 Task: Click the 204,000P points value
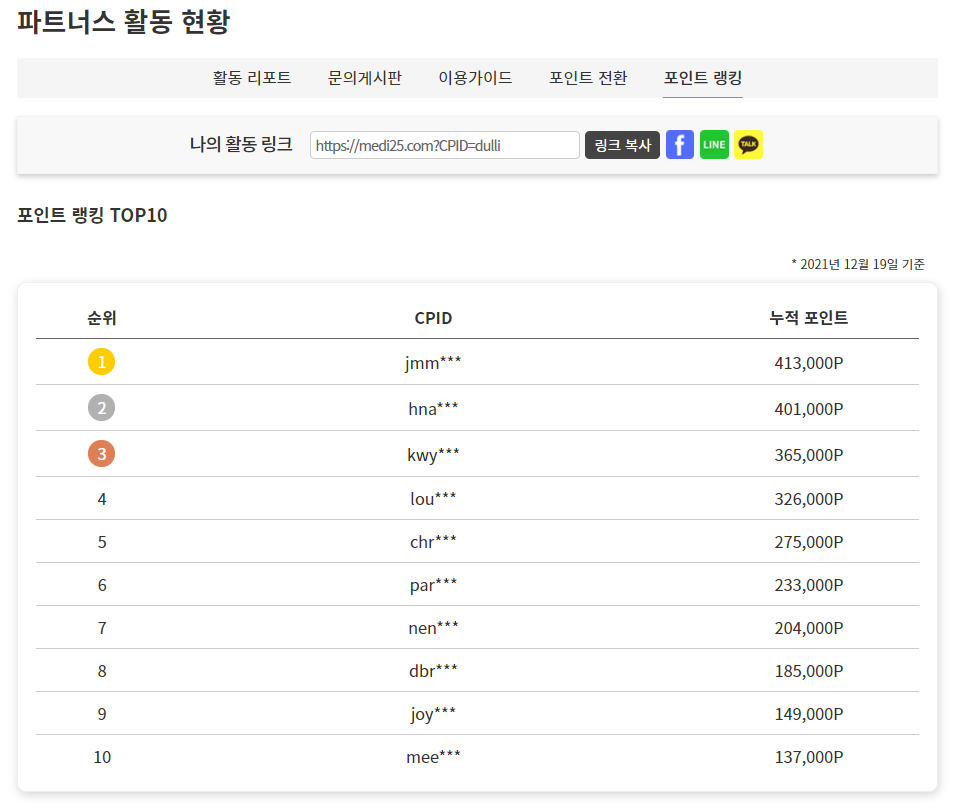(x=808, y=628)
